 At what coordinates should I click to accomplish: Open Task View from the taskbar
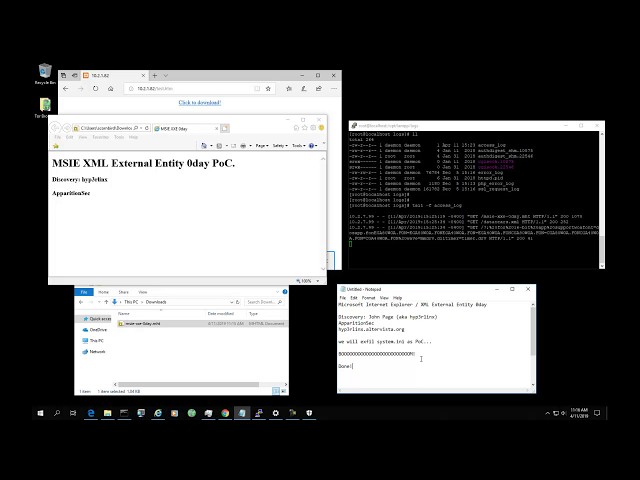tap(73, 413)
